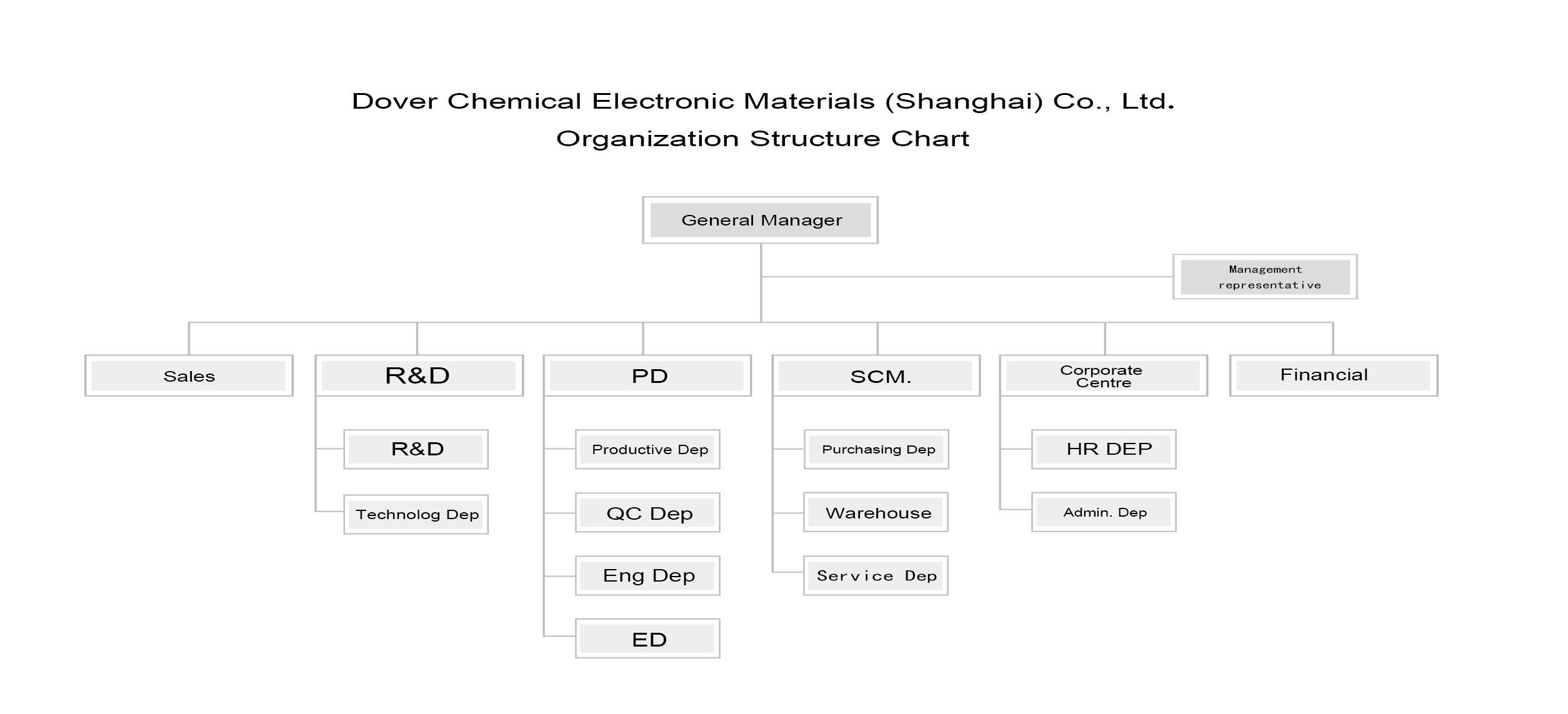Click the Purchasing Dep box
This screenshot has width=1568, height=714.
(876, 449)
